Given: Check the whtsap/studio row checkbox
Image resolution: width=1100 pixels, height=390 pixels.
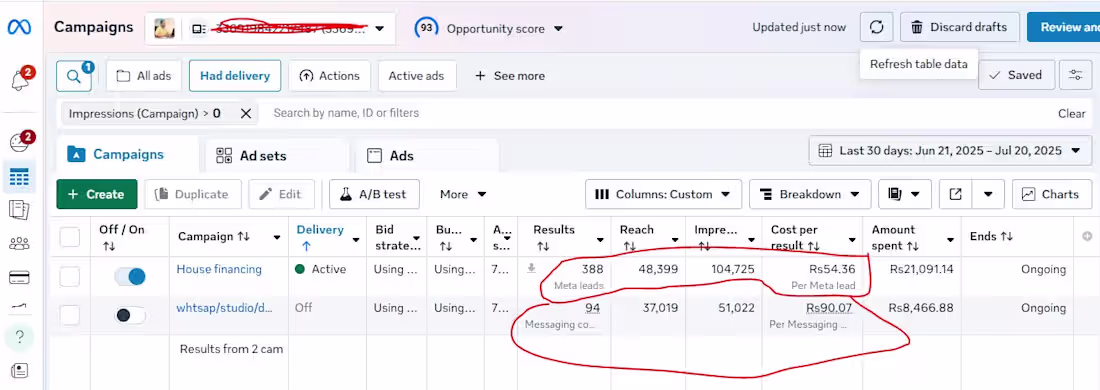Looking at the screenshot, I should (x=69, y=316).
